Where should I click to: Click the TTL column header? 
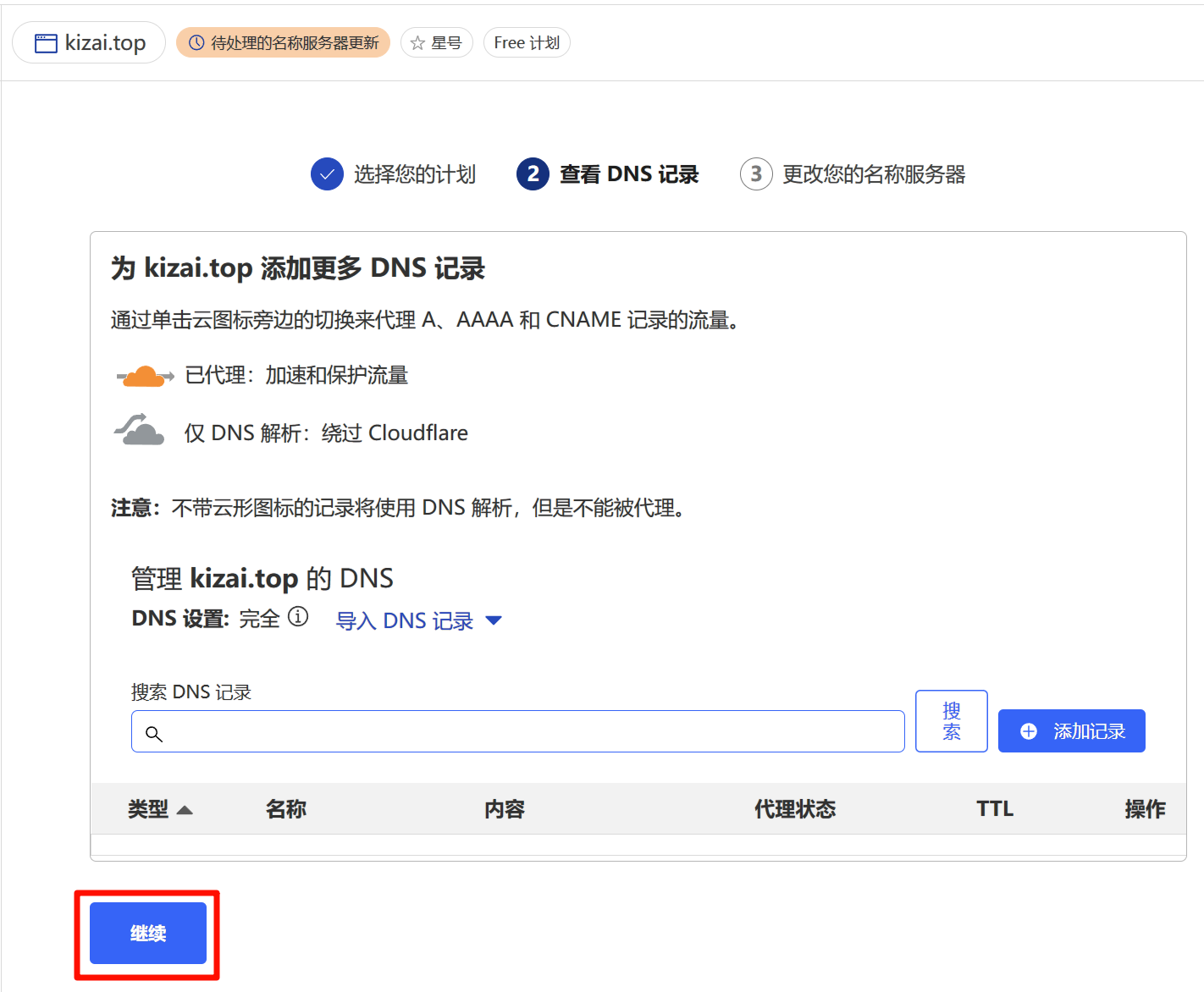(x=995, y=809)
